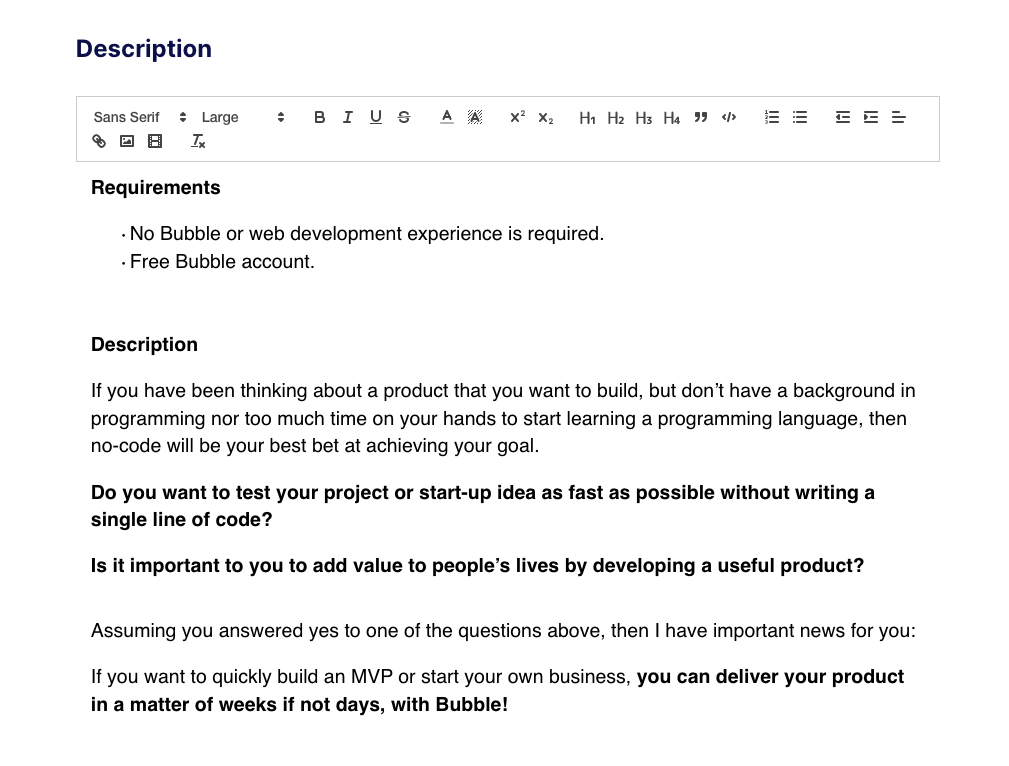Click the blue Description section title

[x=143, y=49]
